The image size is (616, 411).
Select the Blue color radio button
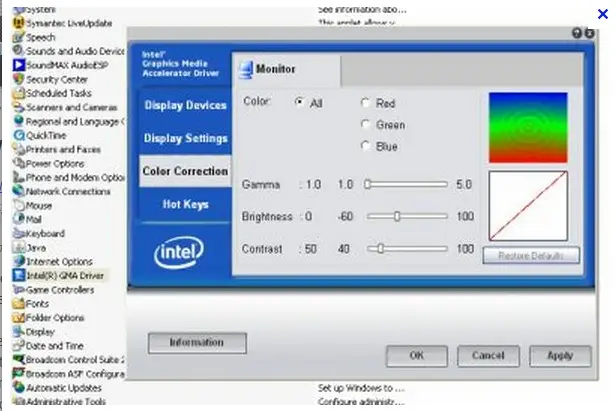(365, 146)
